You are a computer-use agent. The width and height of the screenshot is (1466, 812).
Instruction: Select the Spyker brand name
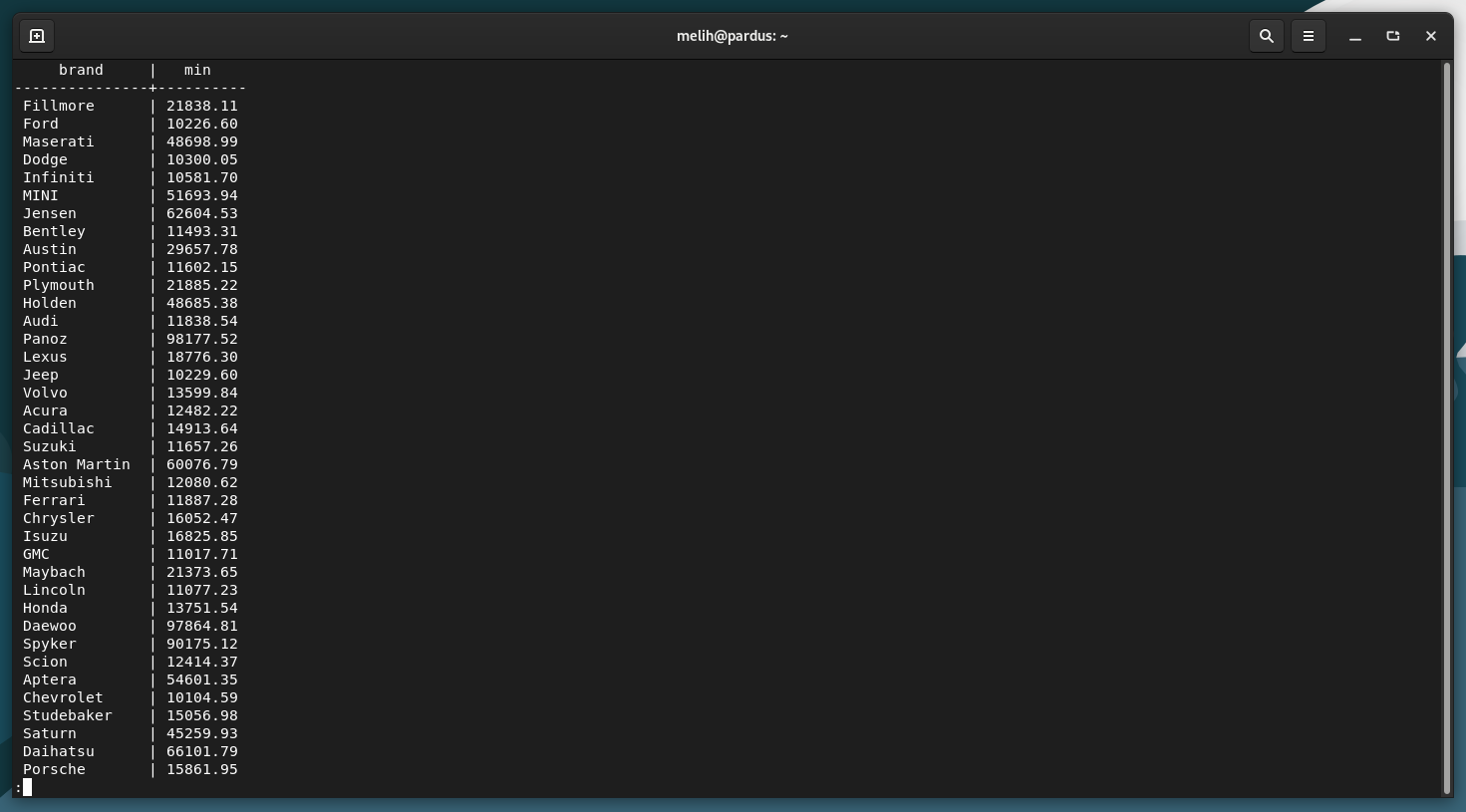(x=50, y=644)
